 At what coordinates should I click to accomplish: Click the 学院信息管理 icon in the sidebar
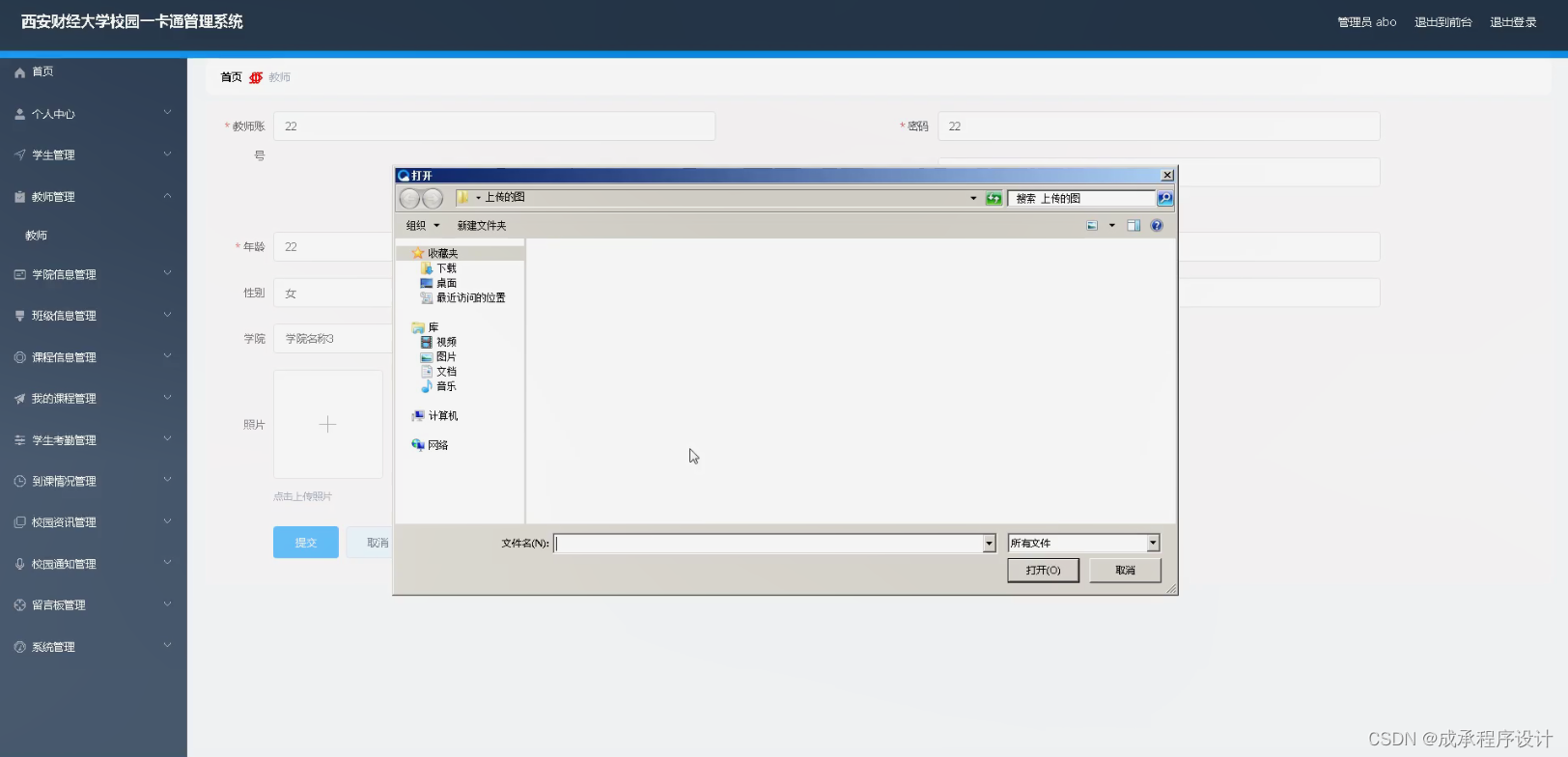click(19, 274)
